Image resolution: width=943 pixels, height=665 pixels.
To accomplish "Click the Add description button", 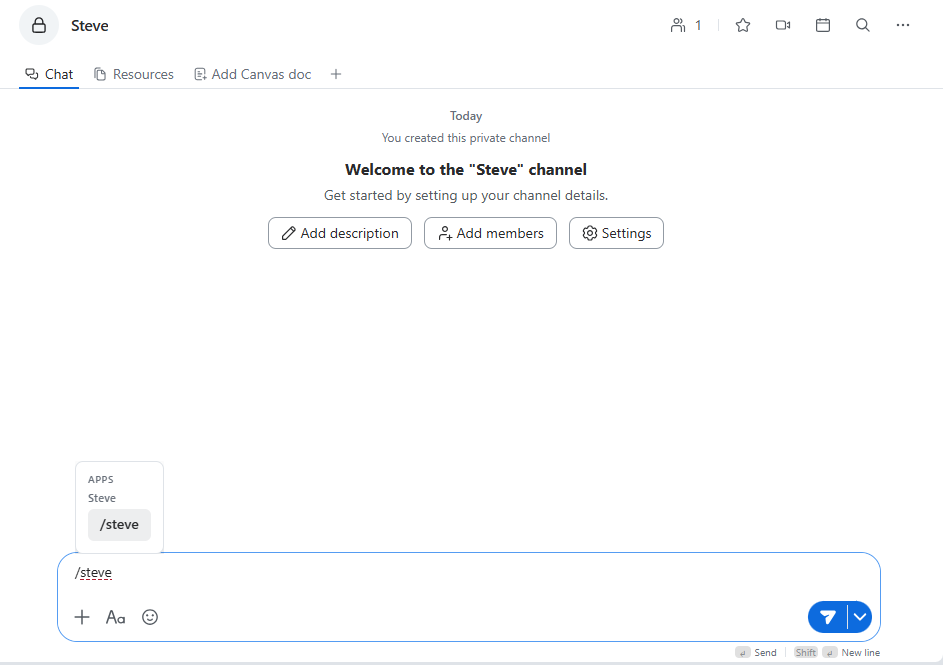I will [340, 233].
